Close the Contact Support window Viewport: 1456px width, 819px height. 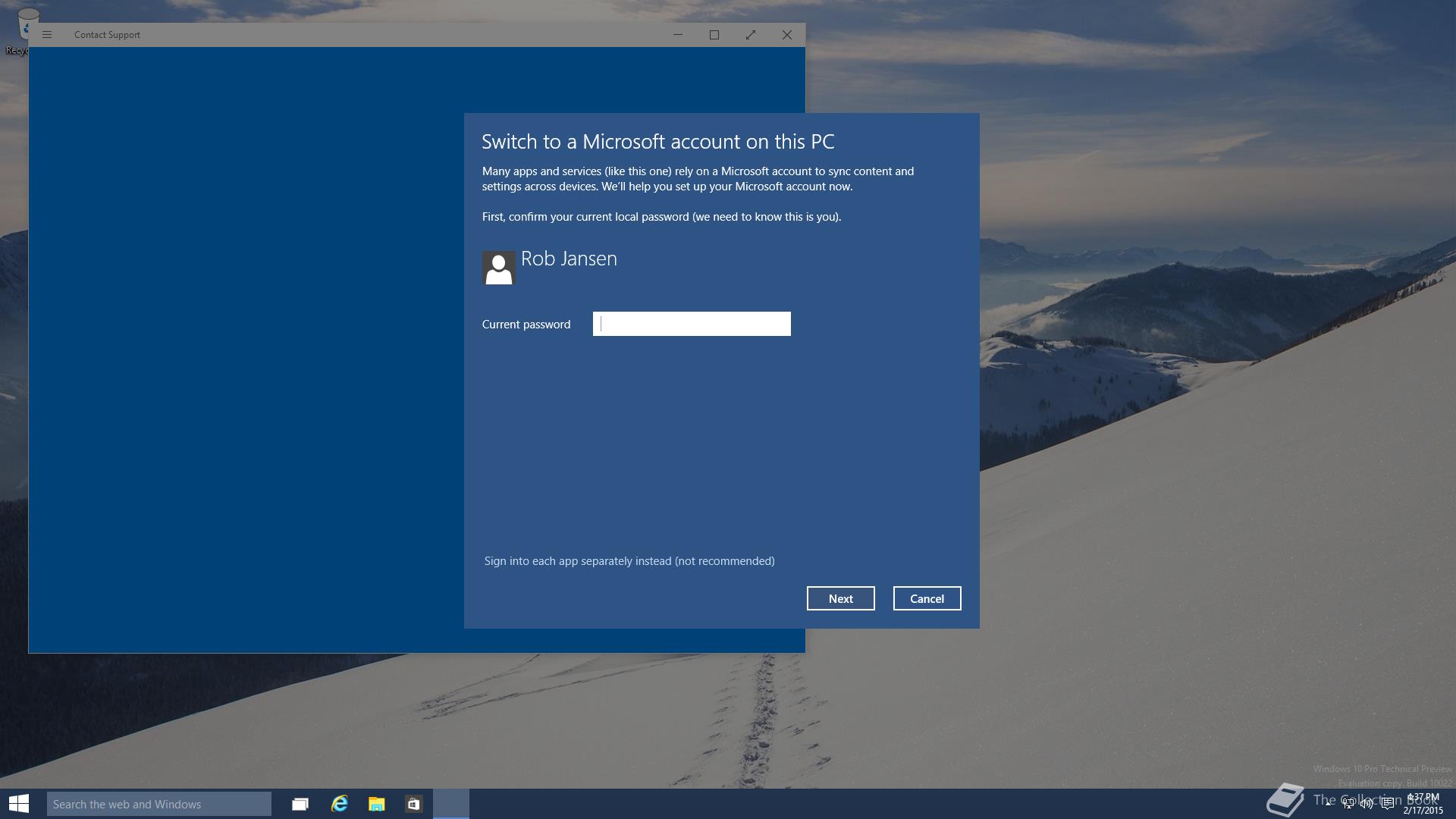tap(787, 35)
